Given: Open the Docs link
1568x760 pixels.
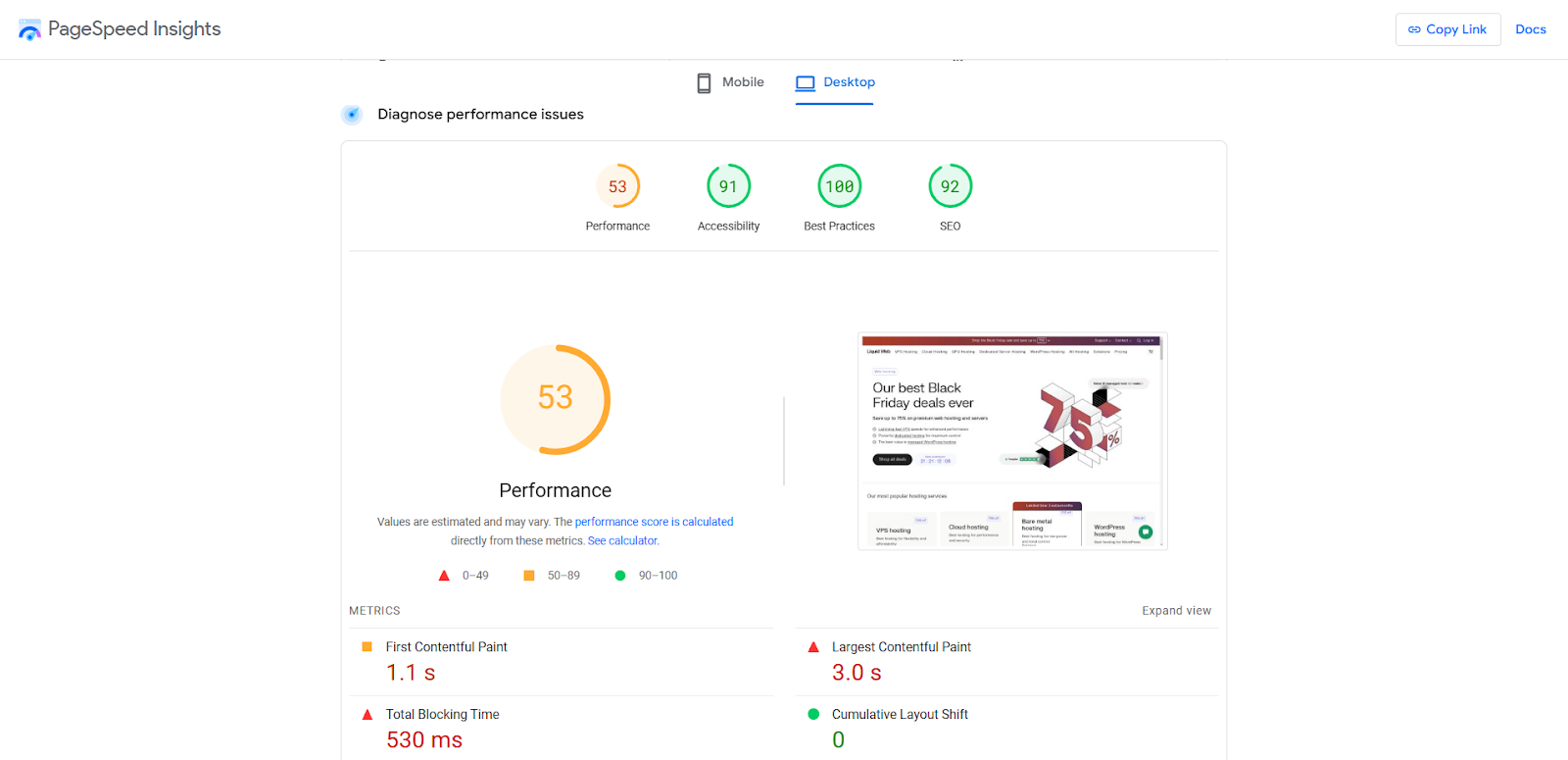Looking at the screenshot, I should pyautogui.click(x=1531, y=29).
